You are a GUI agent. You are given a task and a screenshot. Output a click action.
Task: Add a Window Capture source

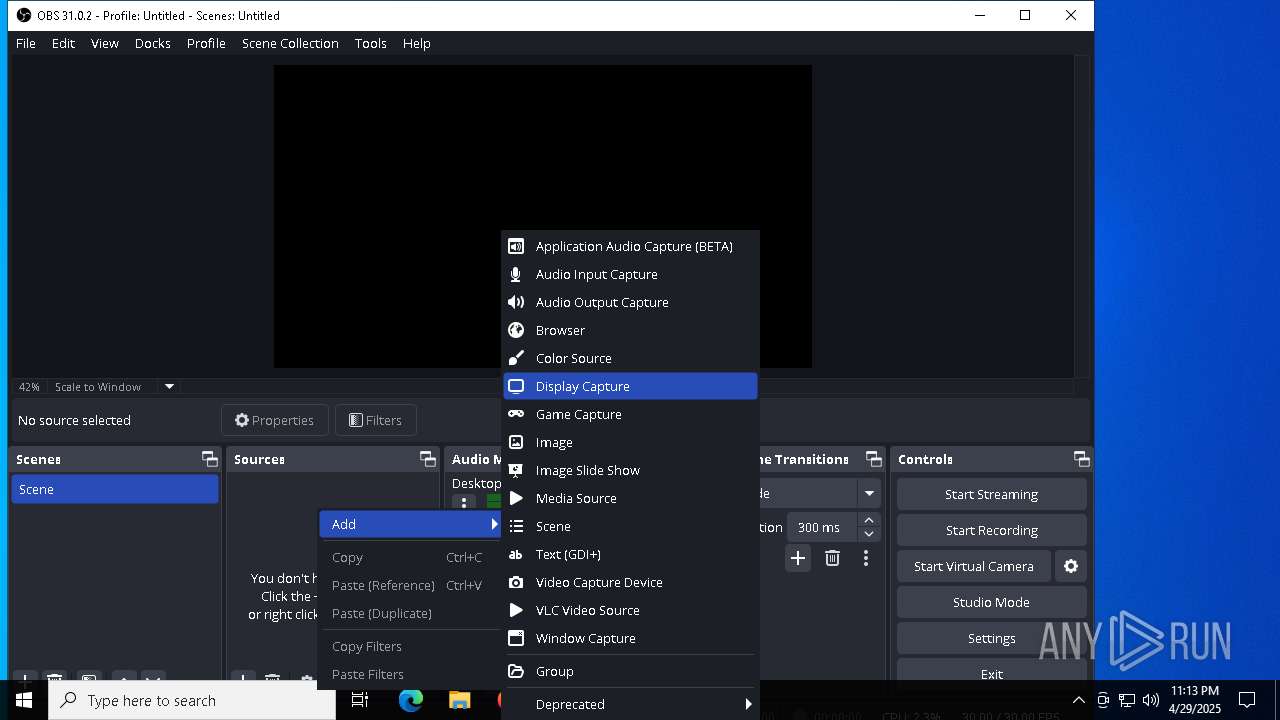630,638
